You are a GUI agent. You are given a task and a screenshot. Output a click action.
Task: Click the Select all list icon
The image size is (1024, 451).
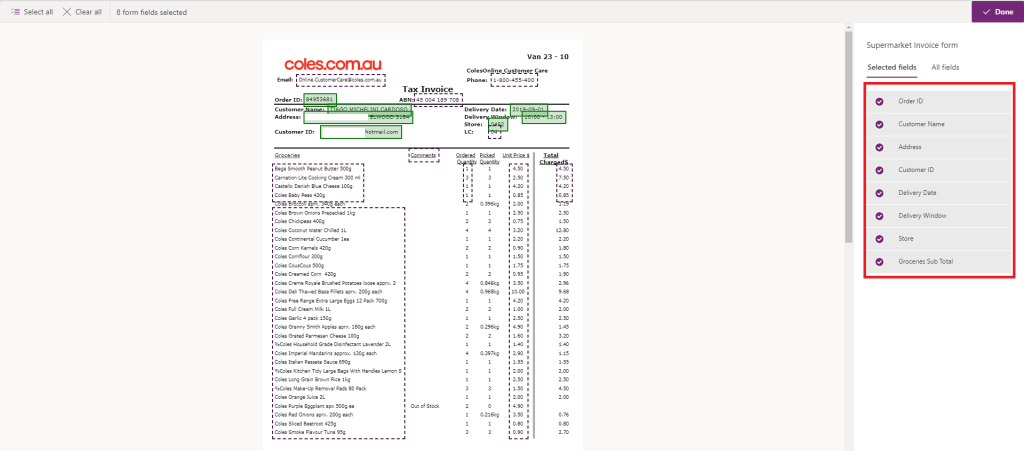15,12
